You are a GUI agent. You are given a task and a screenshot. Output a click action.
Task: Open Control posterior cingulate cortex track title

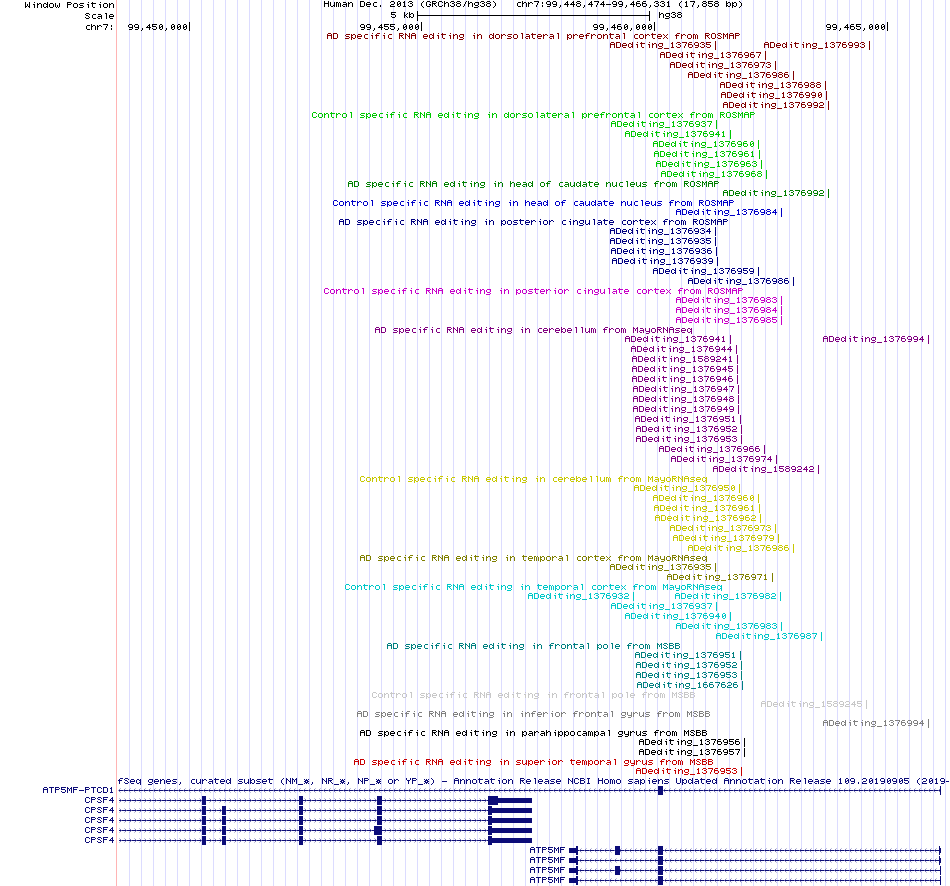[x=533, y=291]
